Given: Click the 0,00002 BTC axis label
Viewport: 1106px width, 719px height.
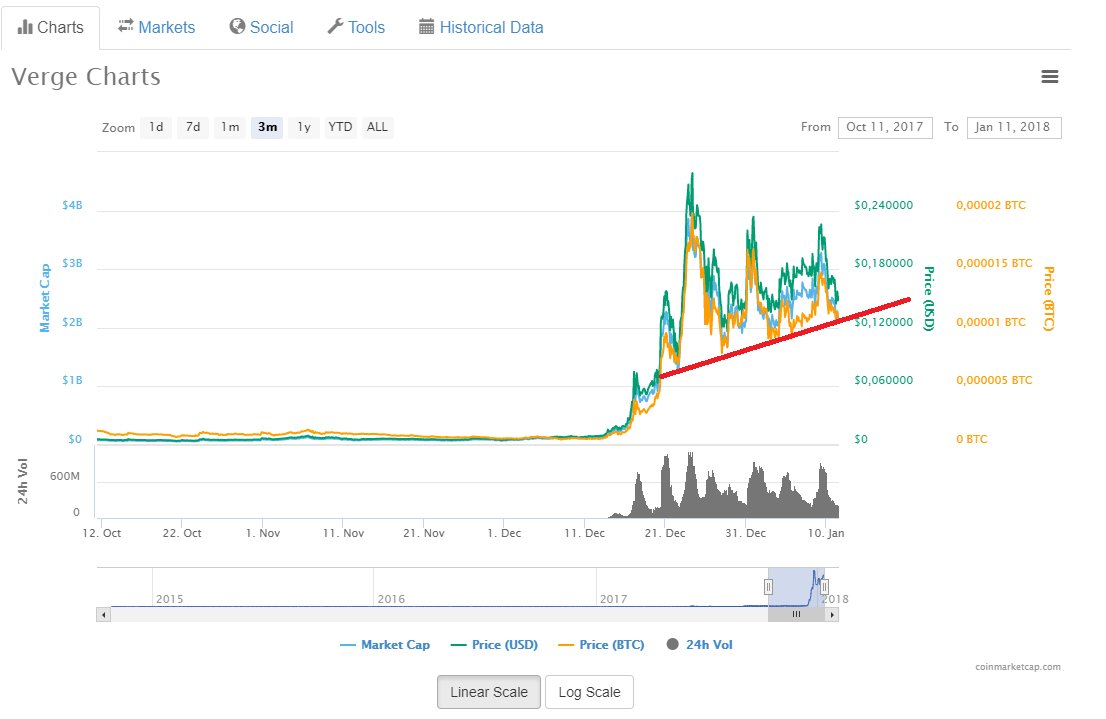Looking at the screenshot, I should click(991, 205).
